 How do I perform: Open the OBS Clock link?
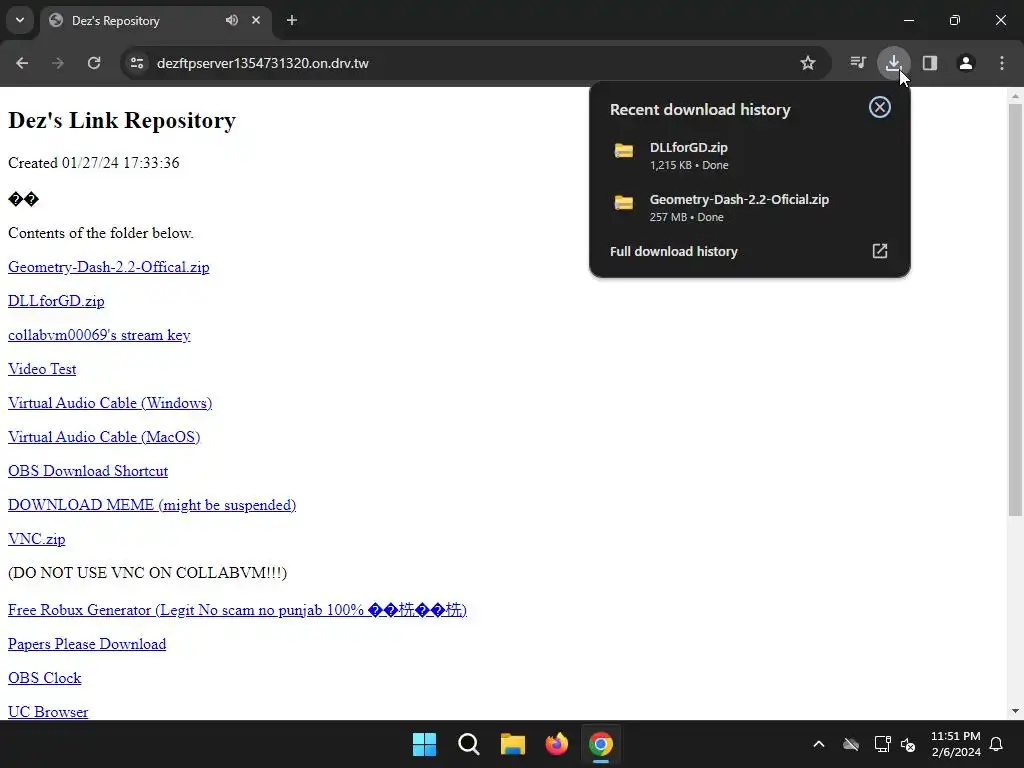(x=44, y=678)
